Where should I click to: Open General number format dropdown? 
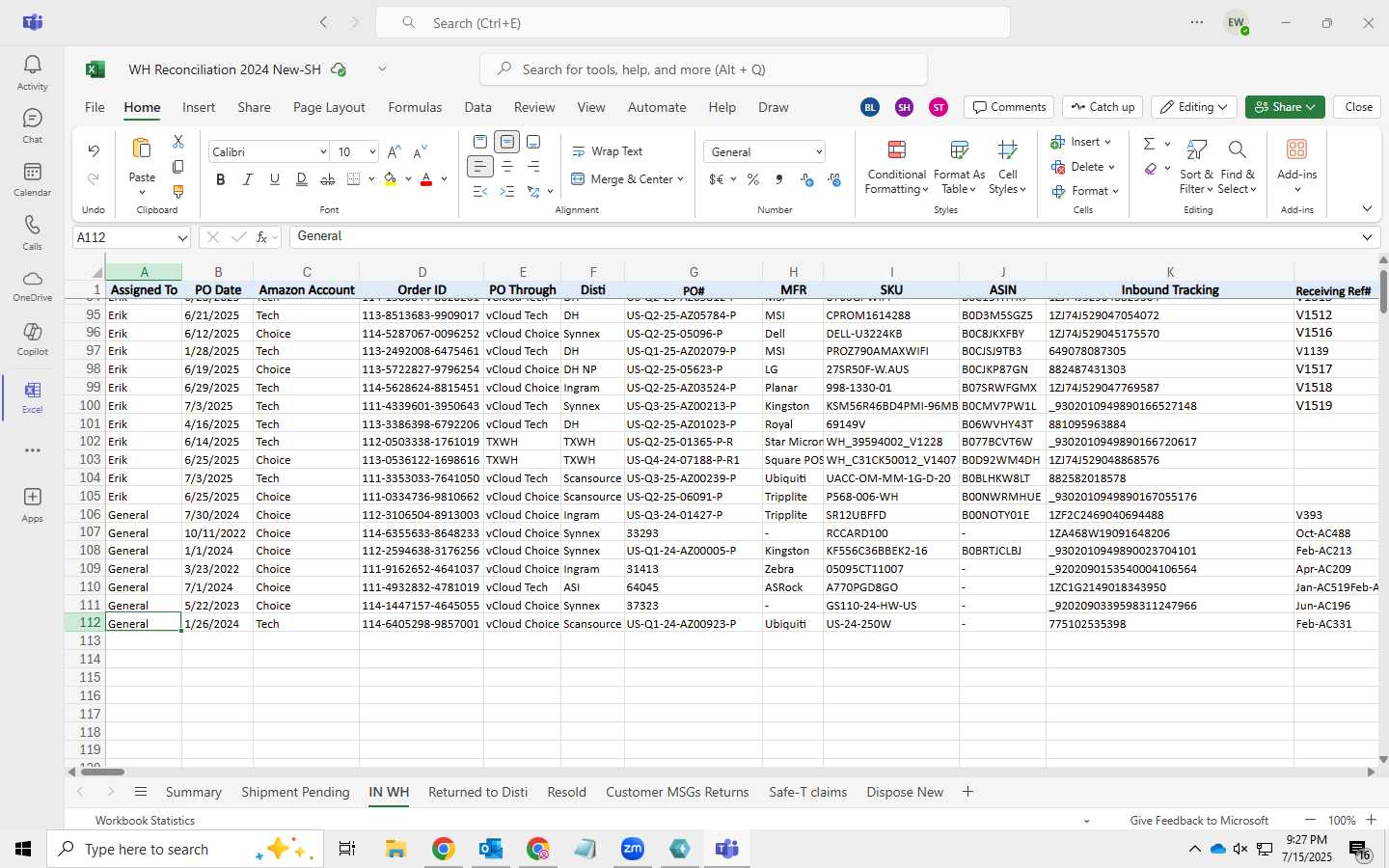coord(819,152)
